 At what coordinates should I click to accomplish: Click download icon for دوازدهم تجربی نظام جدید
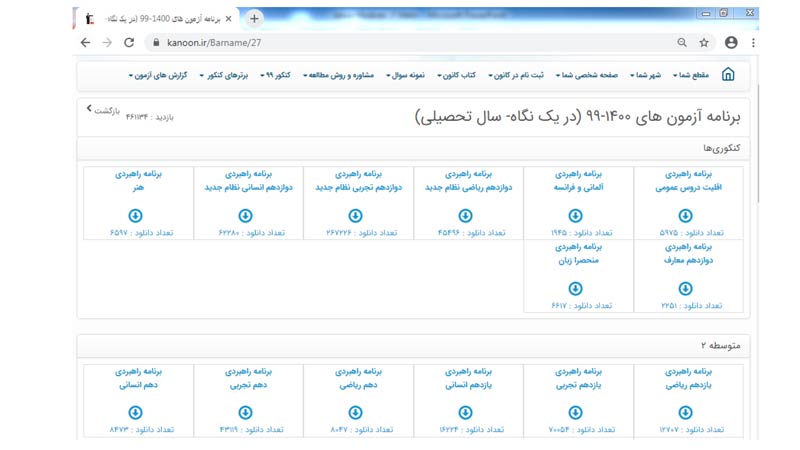click(355, 215)
